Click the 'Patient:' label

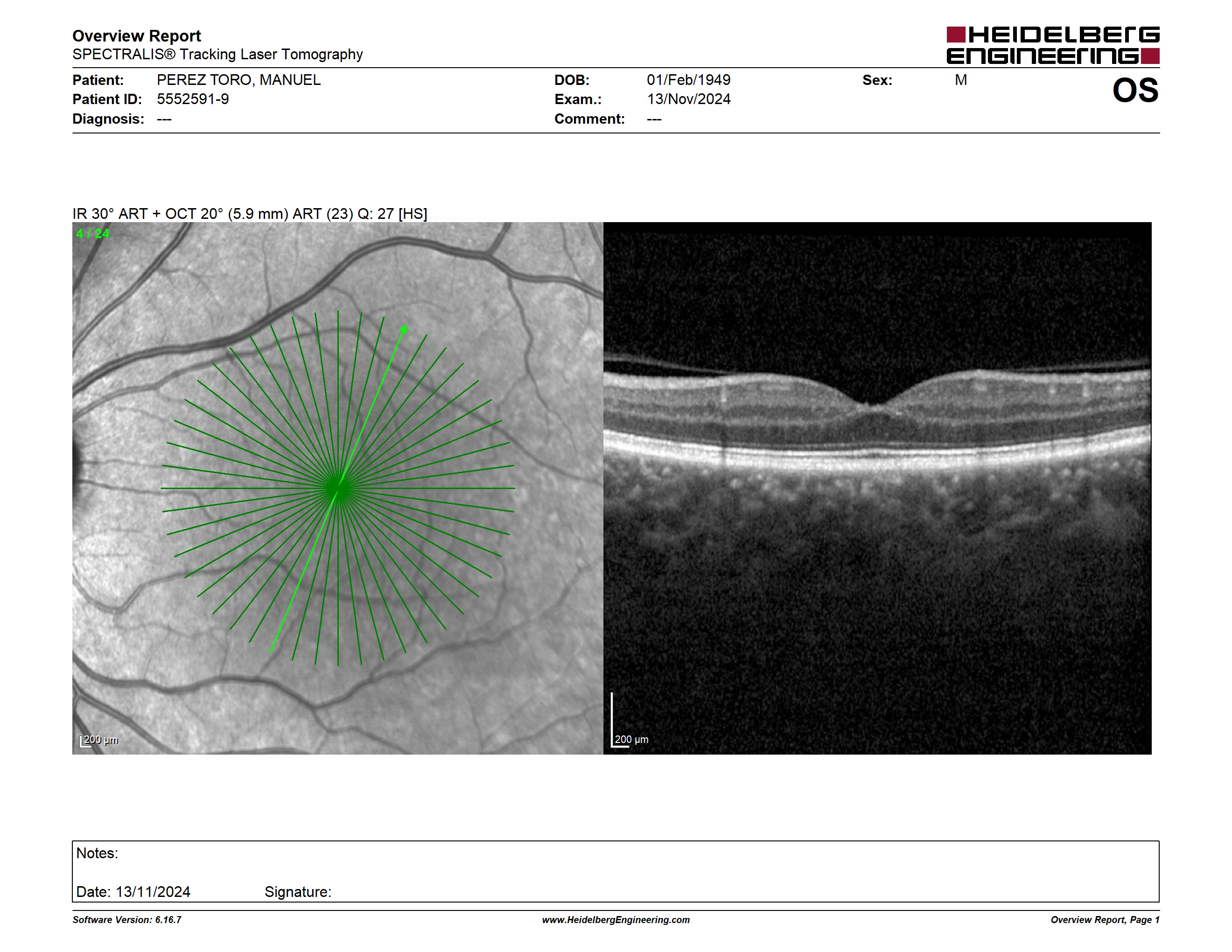coord(98,80)
